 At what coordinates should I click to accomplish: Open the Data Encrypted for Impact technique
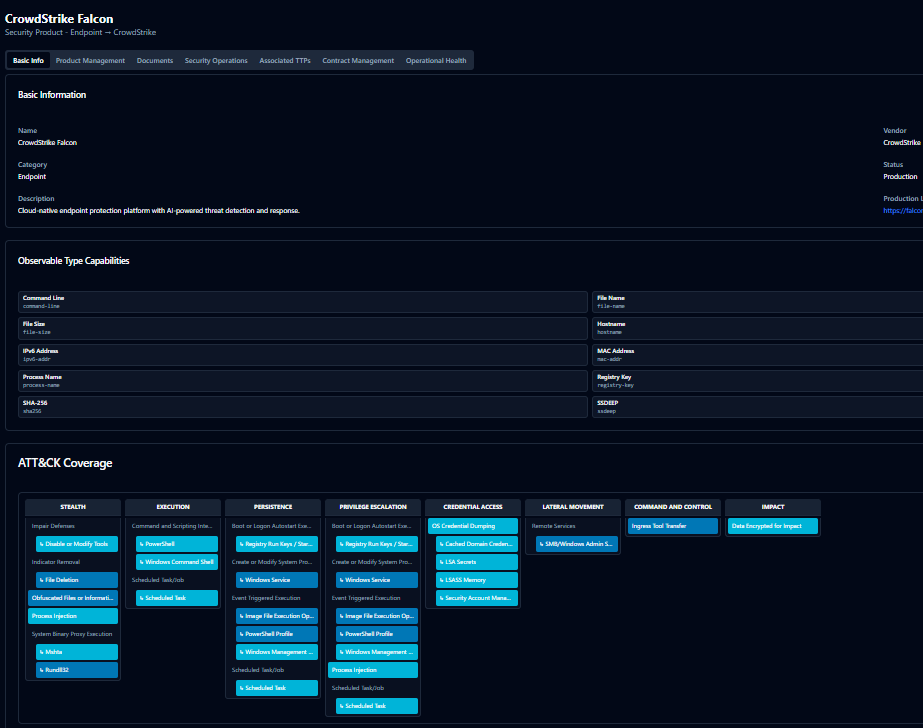click(773, 526)
